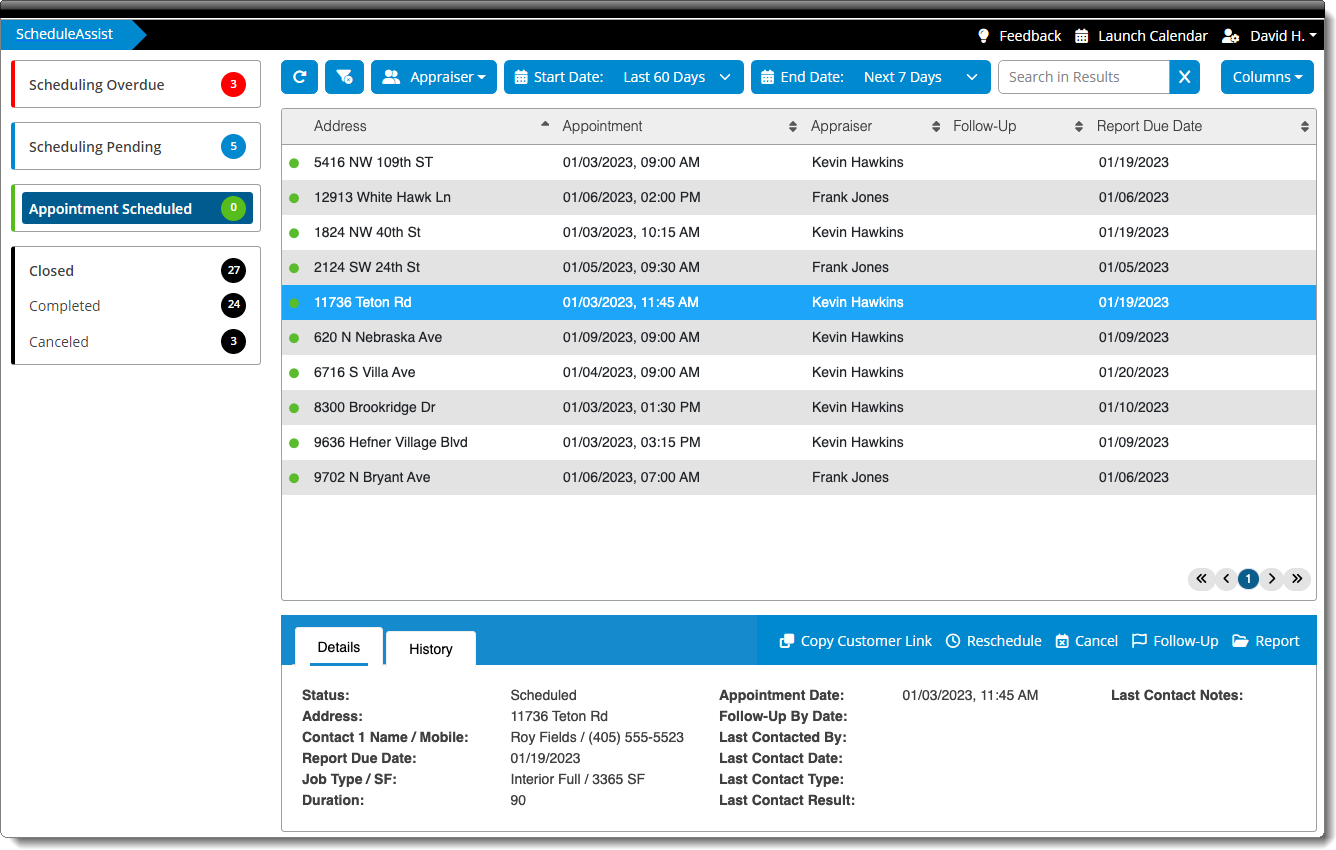Open the Columns dropdown
Screen dimensions: 1336x850
[1267, 77]
